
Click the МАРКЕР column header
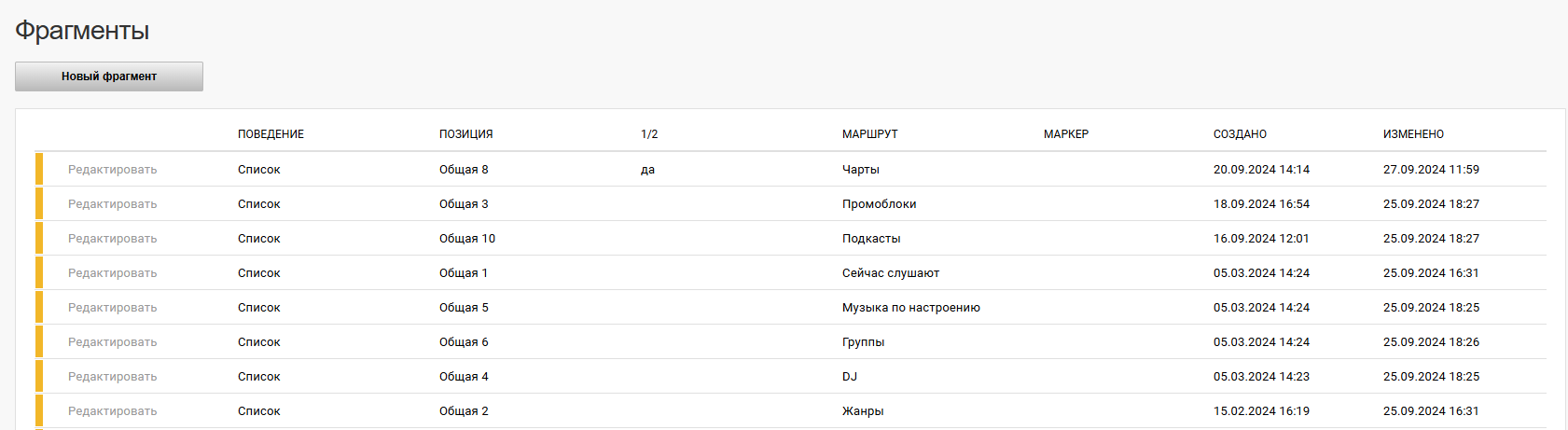pyautogui.click(x=1066, y=134)
